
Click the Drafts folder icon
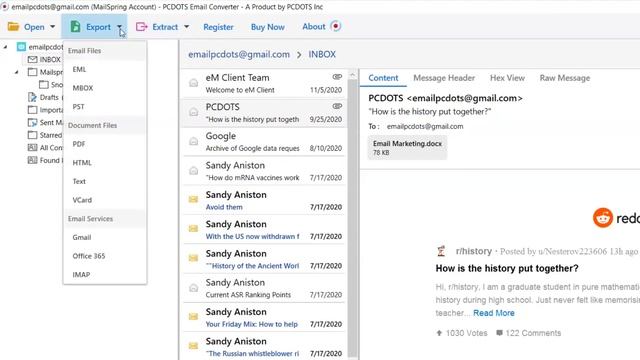[32, 97]
